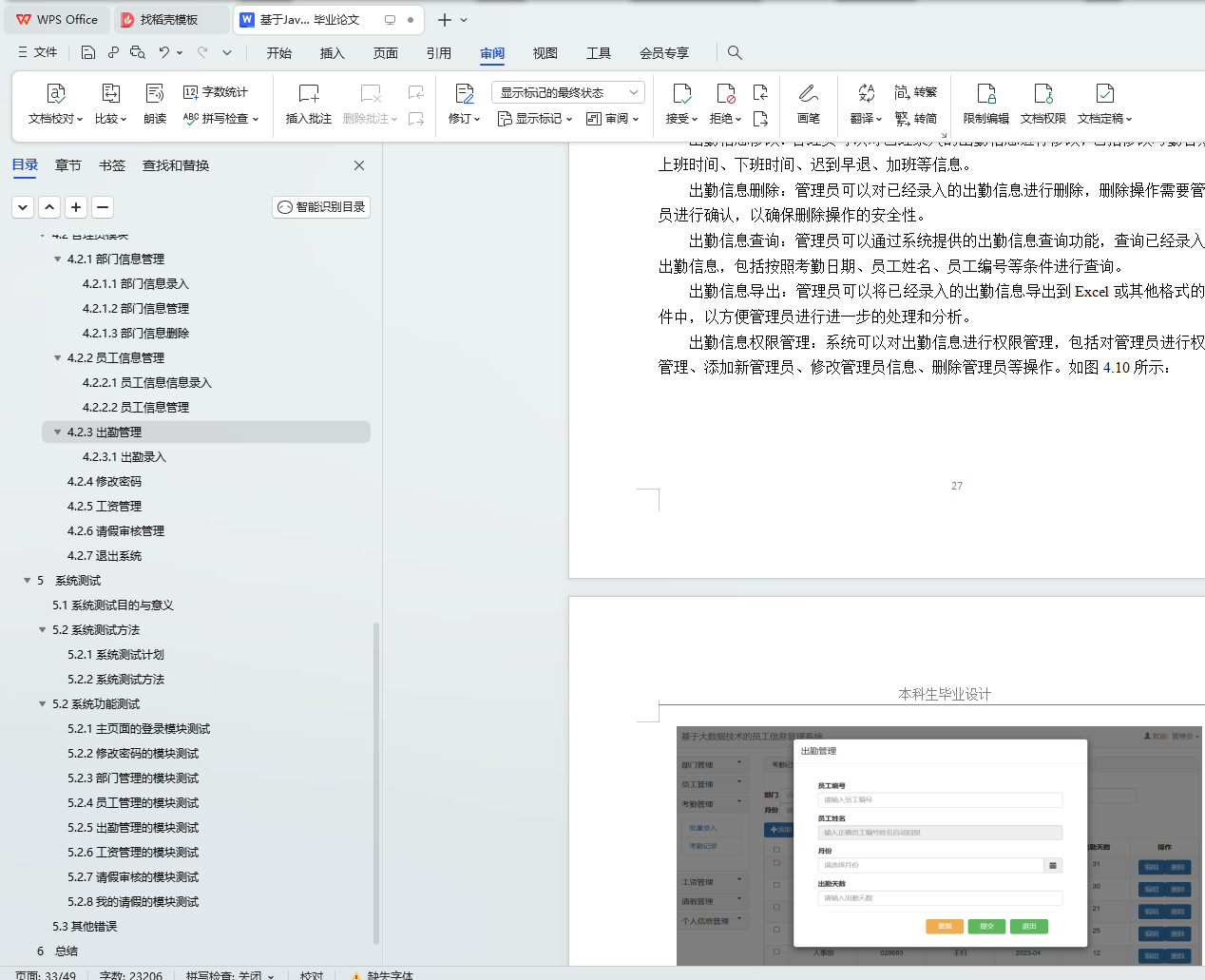Convert text with 转简 button
Viewport: 1205px width, 980px height.
point(916,119)
